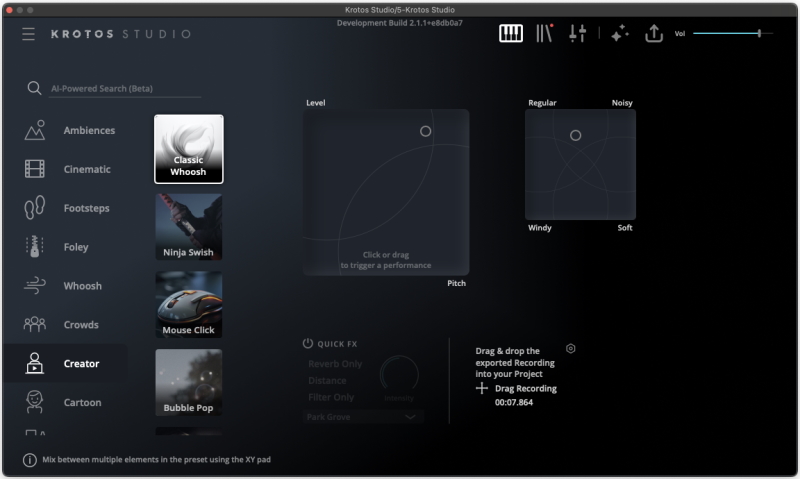Open the Park Grove reverb dropdown
Image resolution: width=800 pixels, height=479 pixels.
[x=363, y=417]
